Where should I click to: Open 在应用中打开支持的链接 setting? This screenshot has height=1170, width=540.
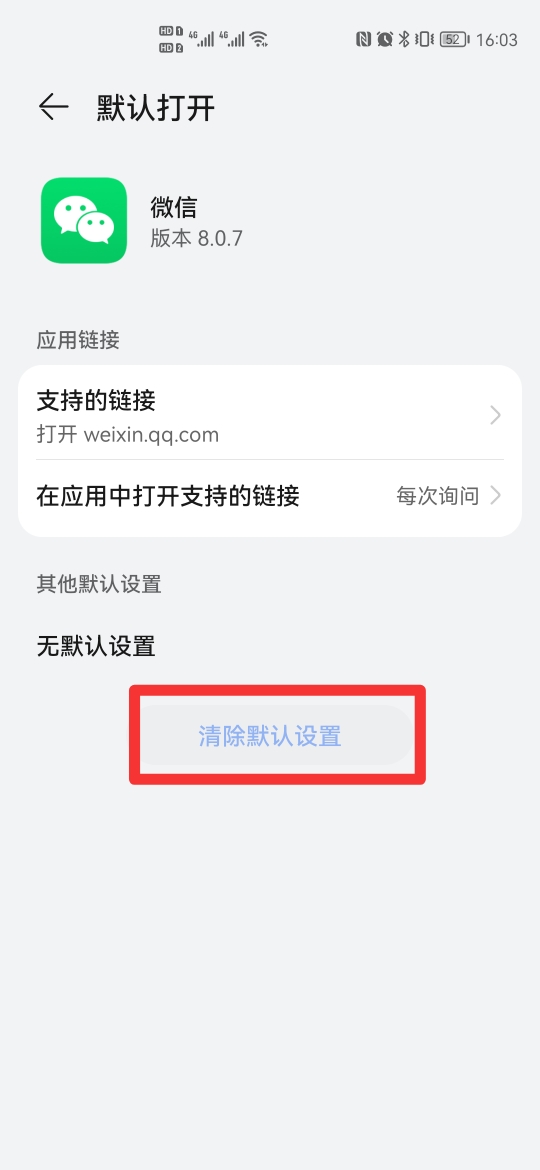(270, 496)
